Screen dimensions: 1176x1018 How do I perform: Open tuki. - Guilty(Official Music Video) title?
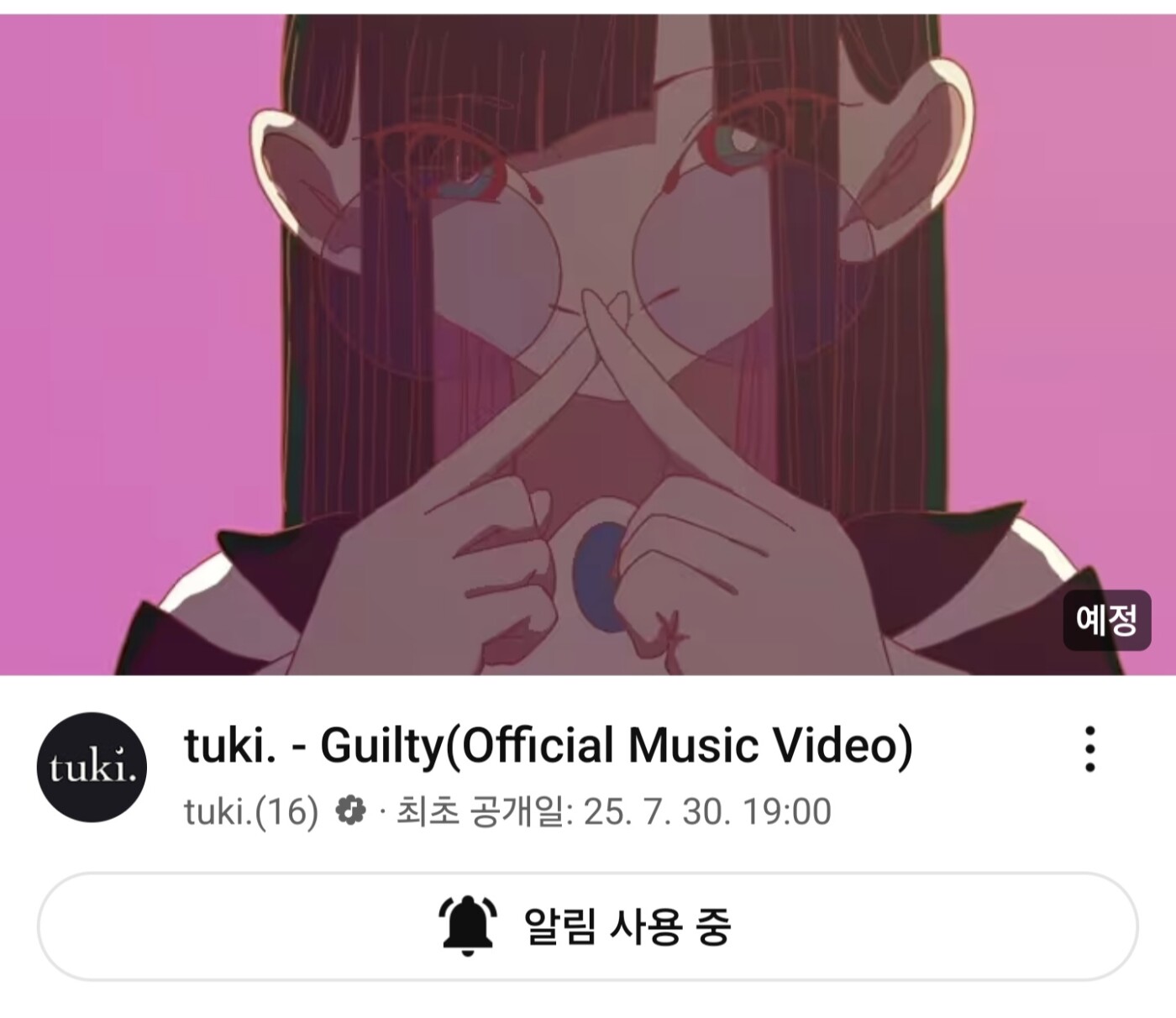tap(548, 745)
